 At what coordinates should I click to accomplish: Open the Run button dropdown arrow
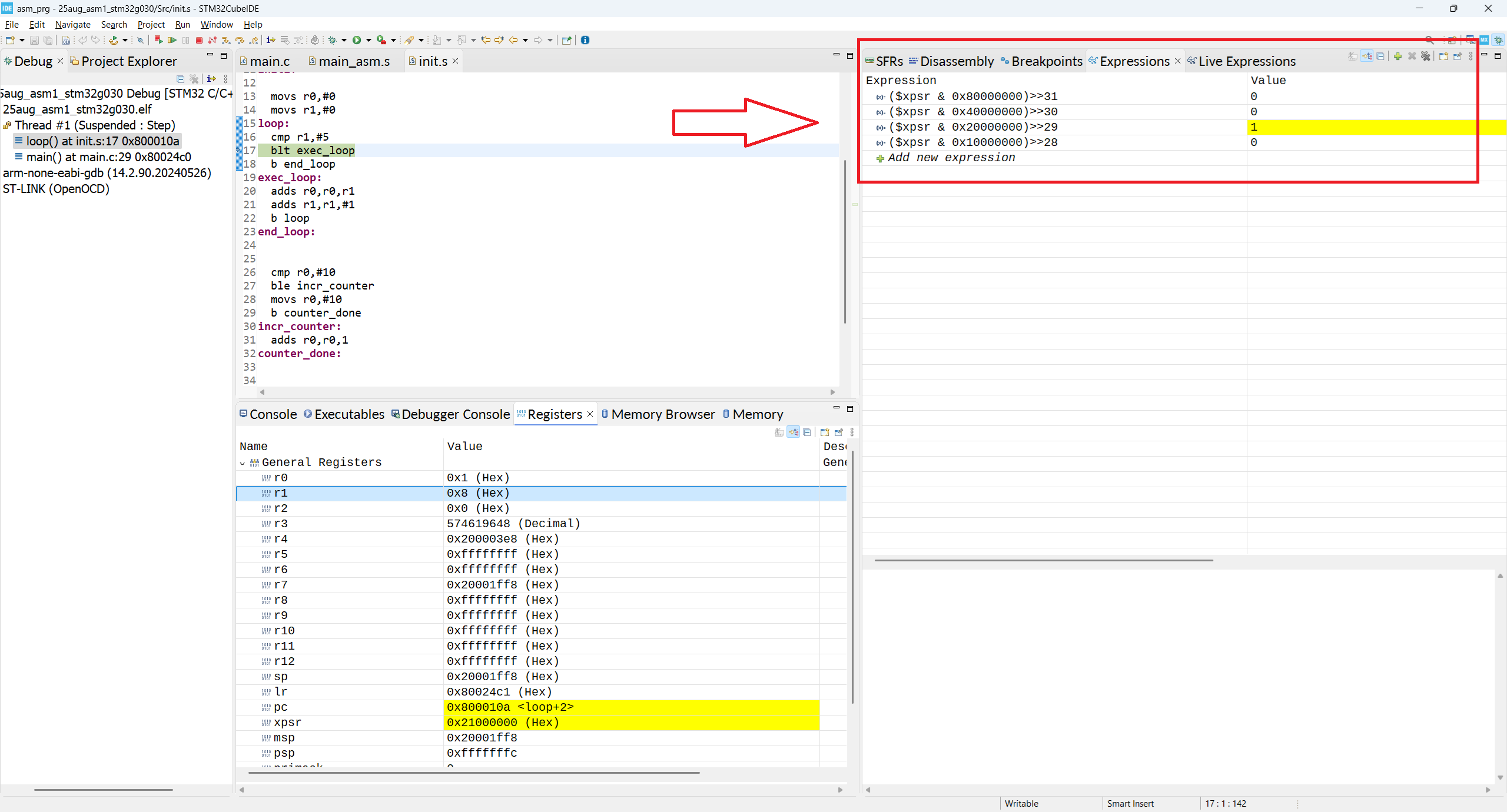(x=369, y=40)
